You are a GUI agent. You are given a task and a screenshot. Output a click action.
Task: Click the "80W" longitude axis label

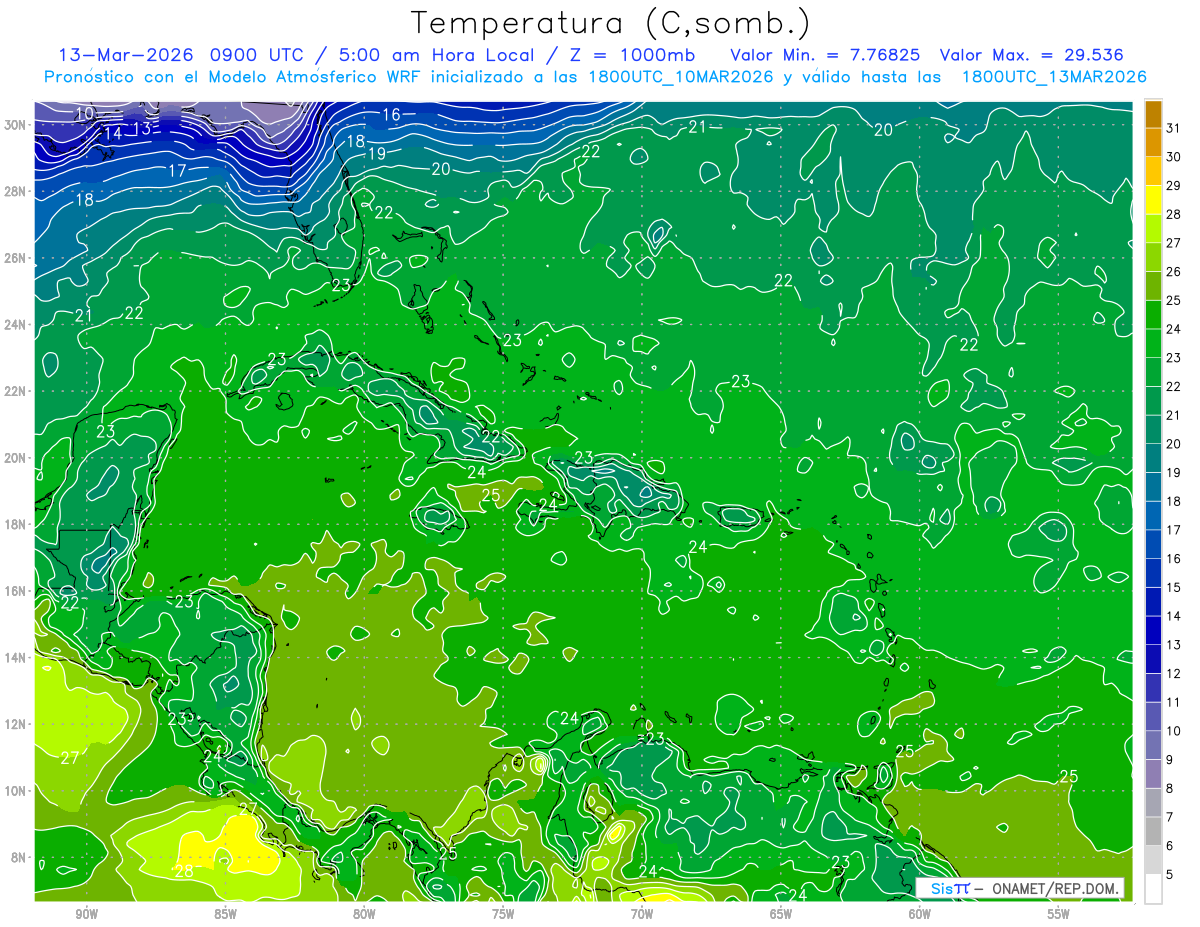[x=364, y=914]
